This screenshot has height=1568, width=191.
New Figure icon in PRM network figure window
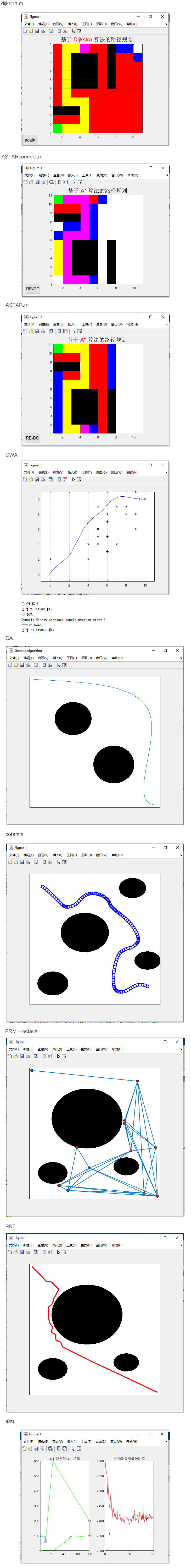point(10,1056)
